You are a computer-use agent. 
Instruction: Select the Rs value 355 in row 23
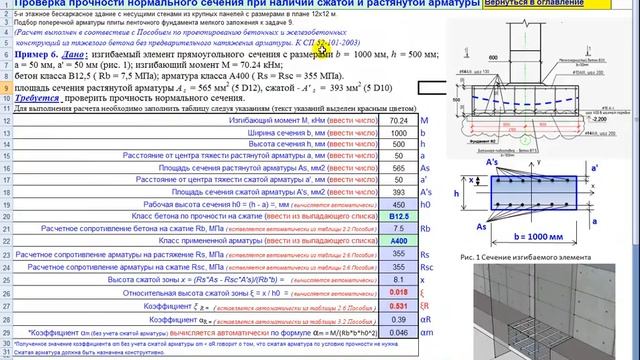click(x=398, y=254)
